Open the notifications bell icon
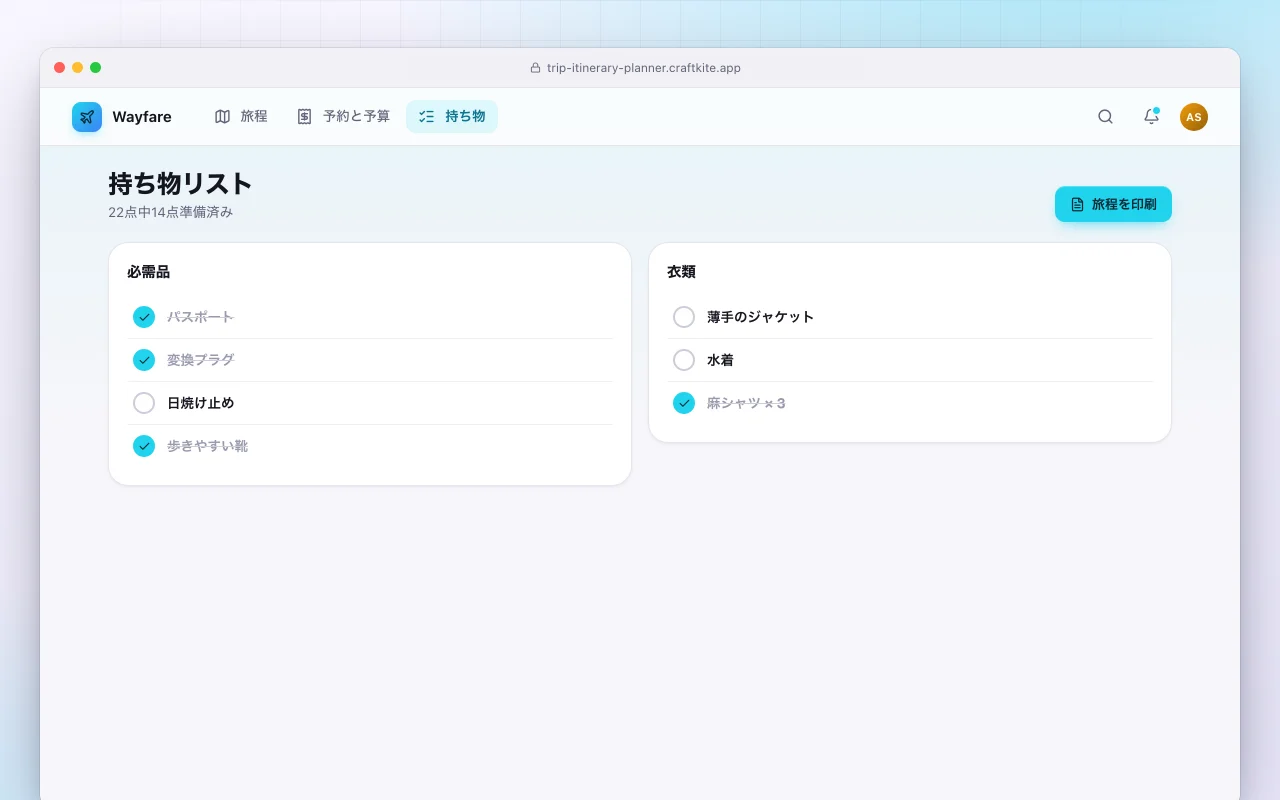Image resolution: width=1280 pixels, height=800 pixels. pyautogui.click(x=1151, y=117)
